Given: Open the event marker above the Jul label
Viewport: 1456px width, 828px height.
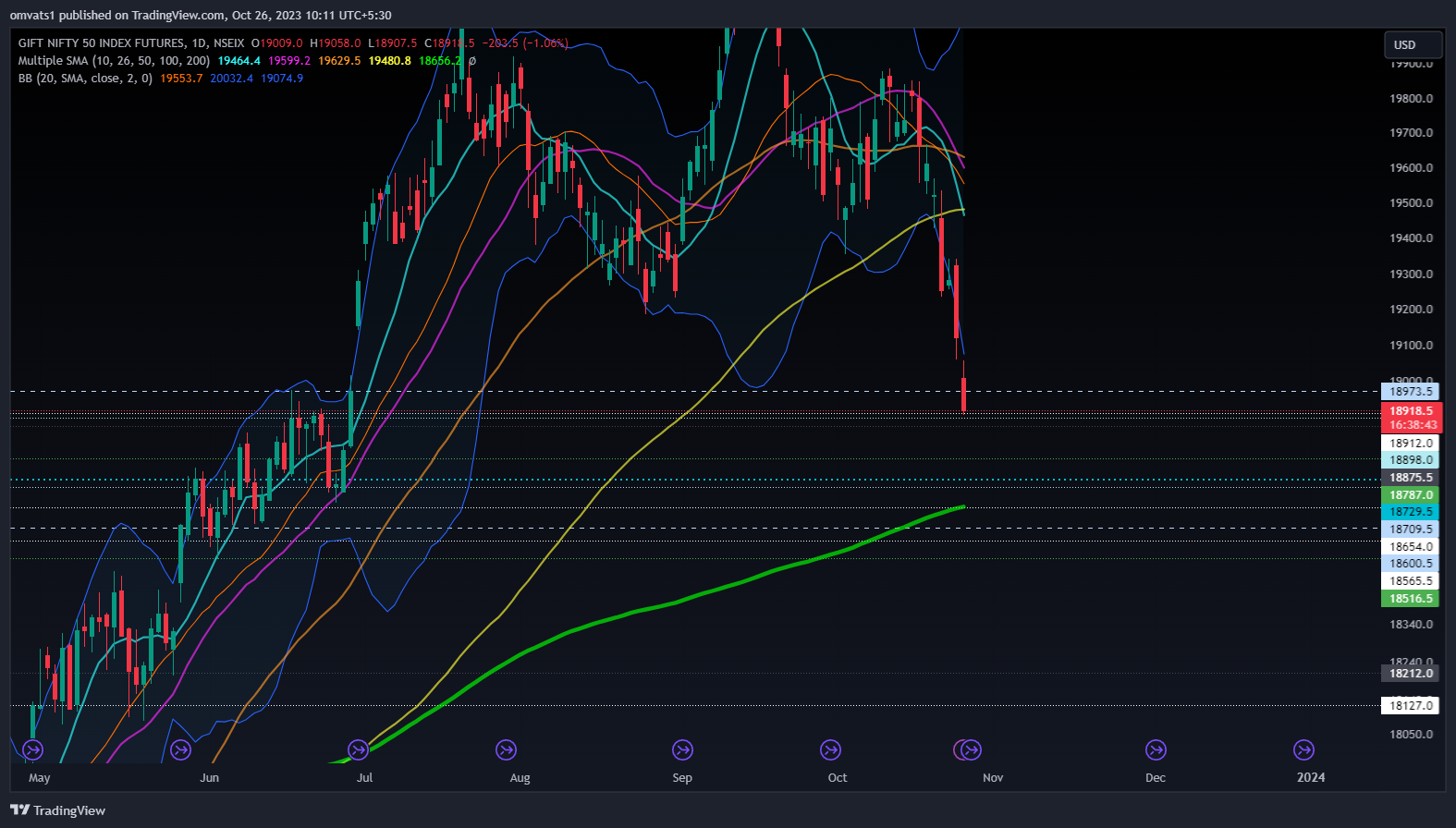Looking at the screenshot, I should tap(358, 749).
